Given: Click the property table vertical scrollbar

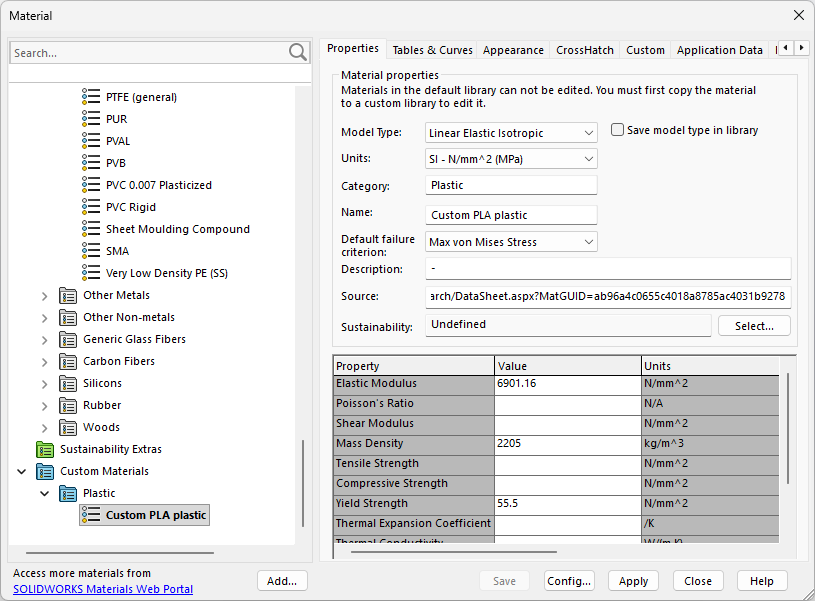Looking at the screenshot, I should tap(788, 429).
